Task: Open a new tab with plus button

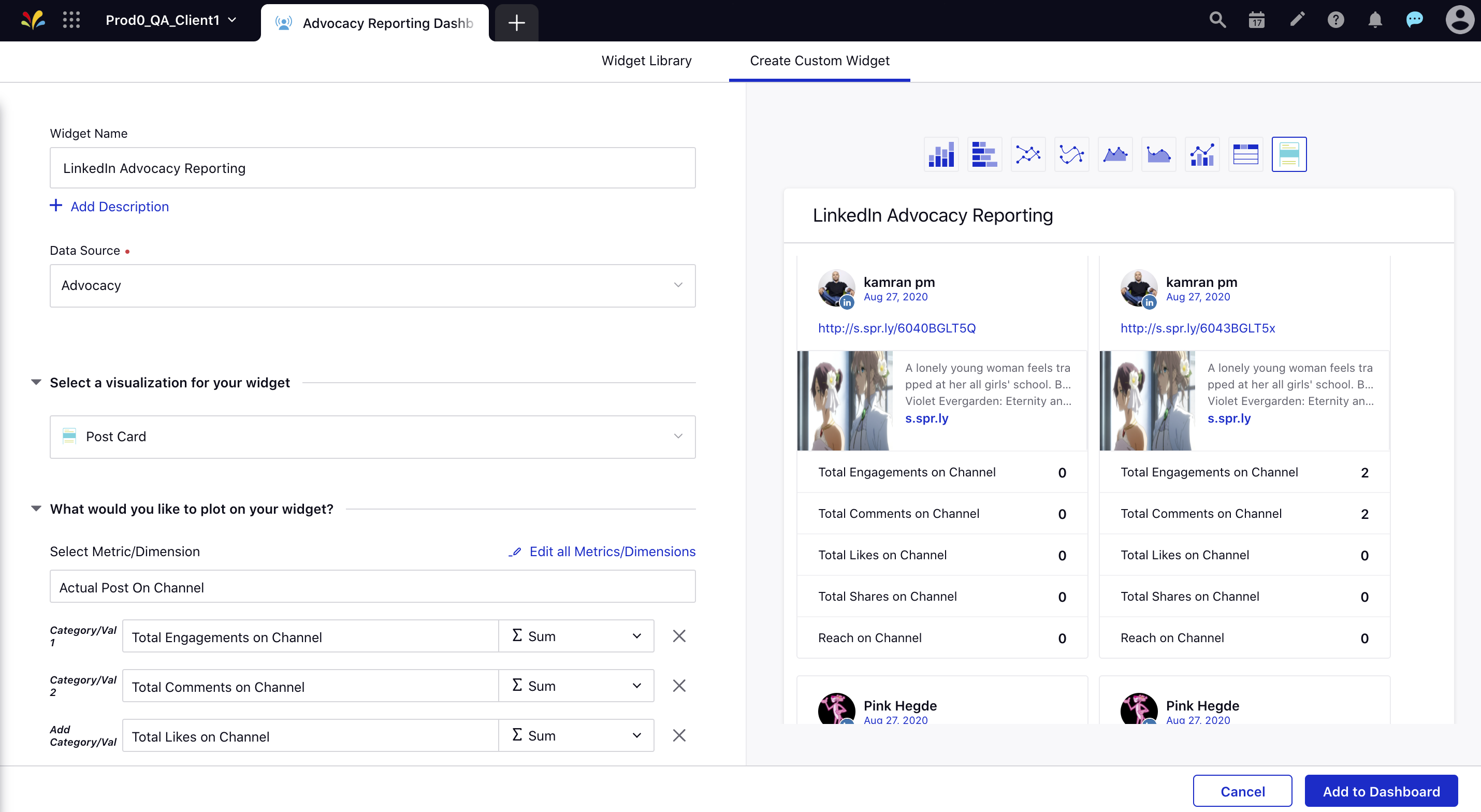Action: pos(516,23)
